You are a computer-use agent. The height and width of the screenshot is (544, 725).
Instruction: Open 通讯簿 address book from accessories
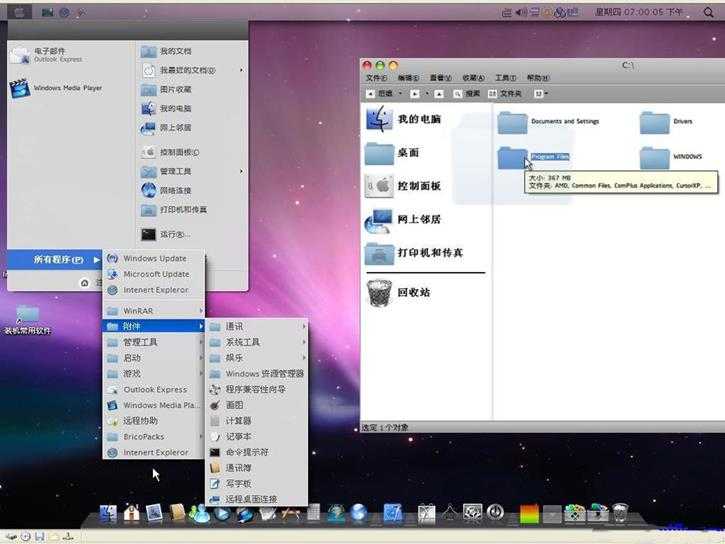click(x=257, y=468)
